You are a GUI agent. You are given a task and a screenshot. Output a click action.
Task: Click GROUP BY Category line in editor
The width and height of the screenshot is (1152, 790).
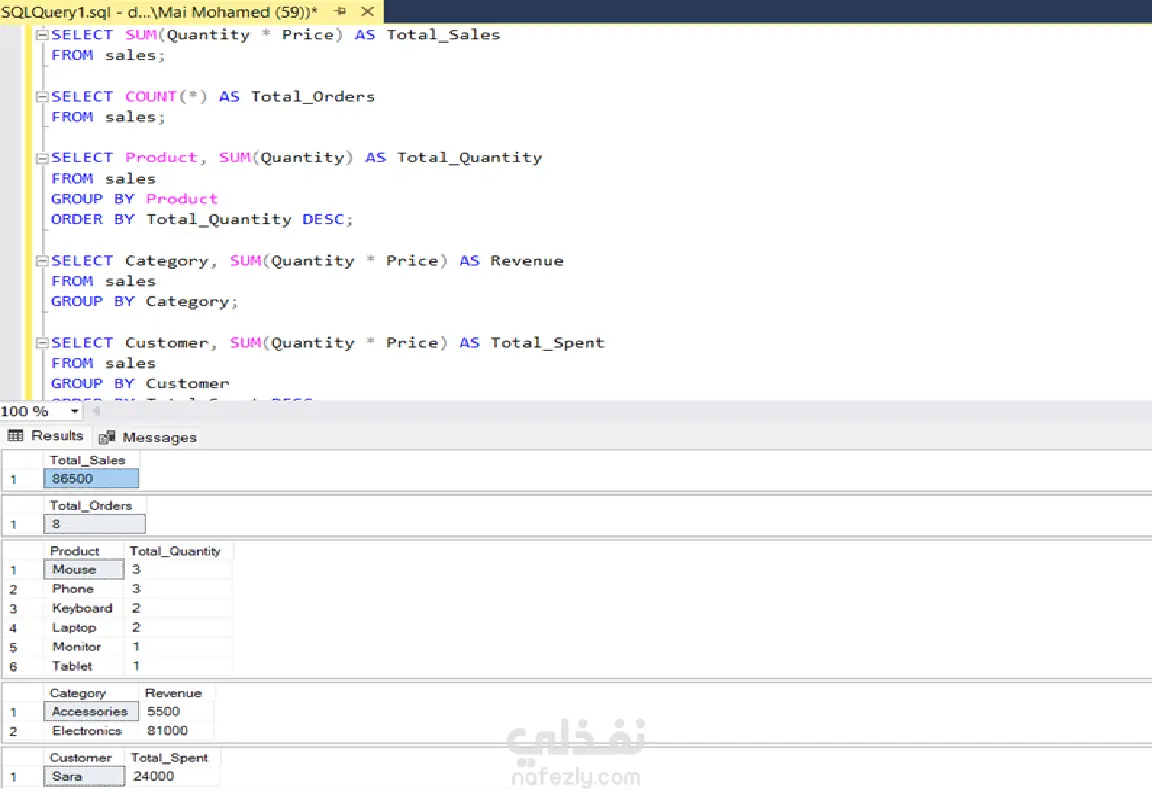[x=144, y=301]
